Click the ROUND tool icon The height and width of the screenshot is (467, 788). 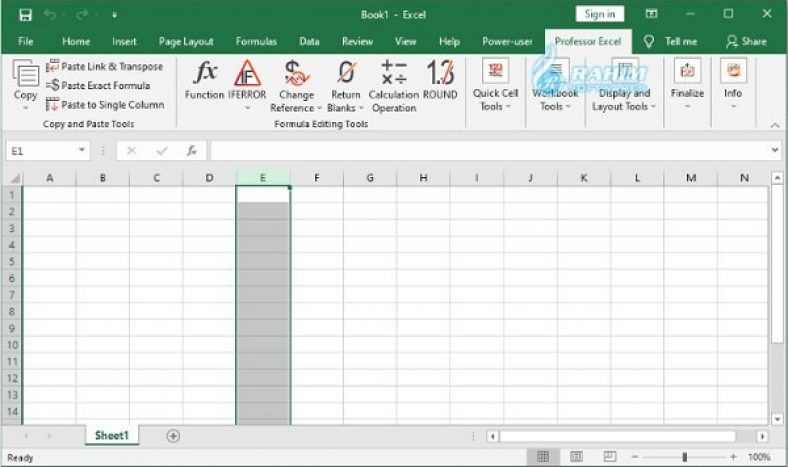click(440, 73)
